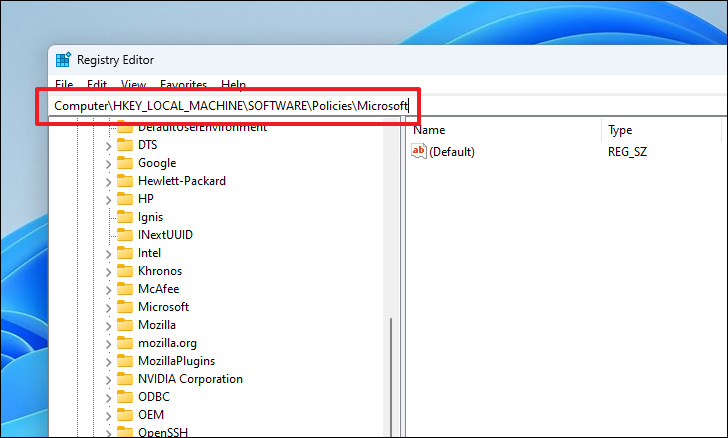The image size is (728, 438).
Task: Open the Favorites menu
Action: coord(183,85)
